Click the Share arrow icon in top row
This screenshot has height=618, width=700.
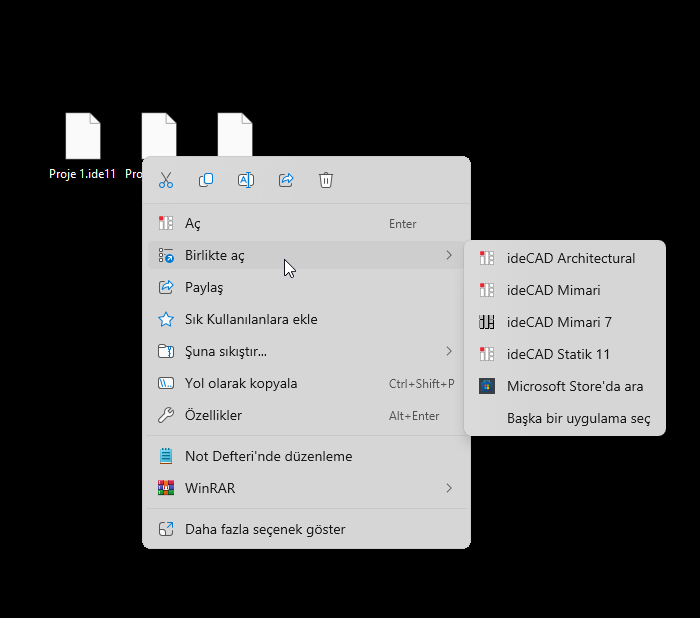pos(286,180)
